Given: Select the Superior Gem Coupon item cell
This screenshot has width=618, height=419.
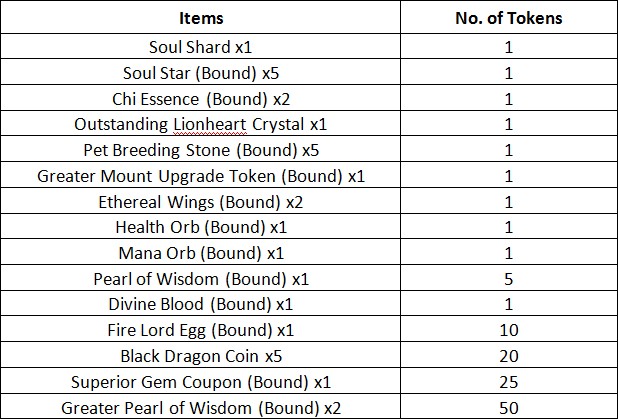Looking at the screenshot, I should [201, 382].
